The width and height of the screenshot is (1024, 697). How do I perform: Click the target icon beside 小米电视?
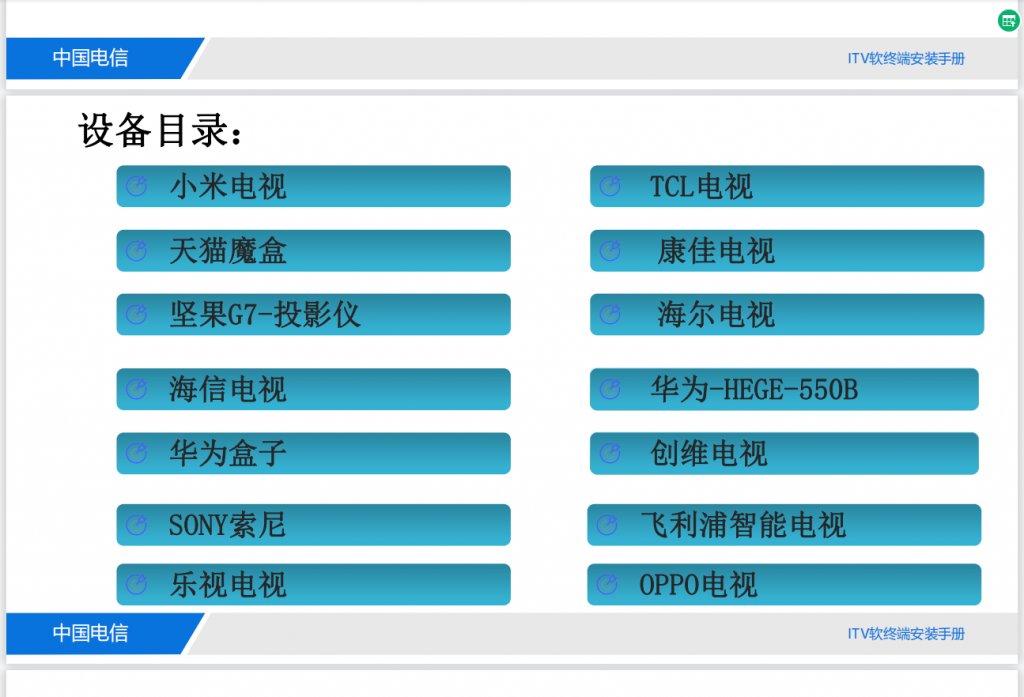(136, 186)
